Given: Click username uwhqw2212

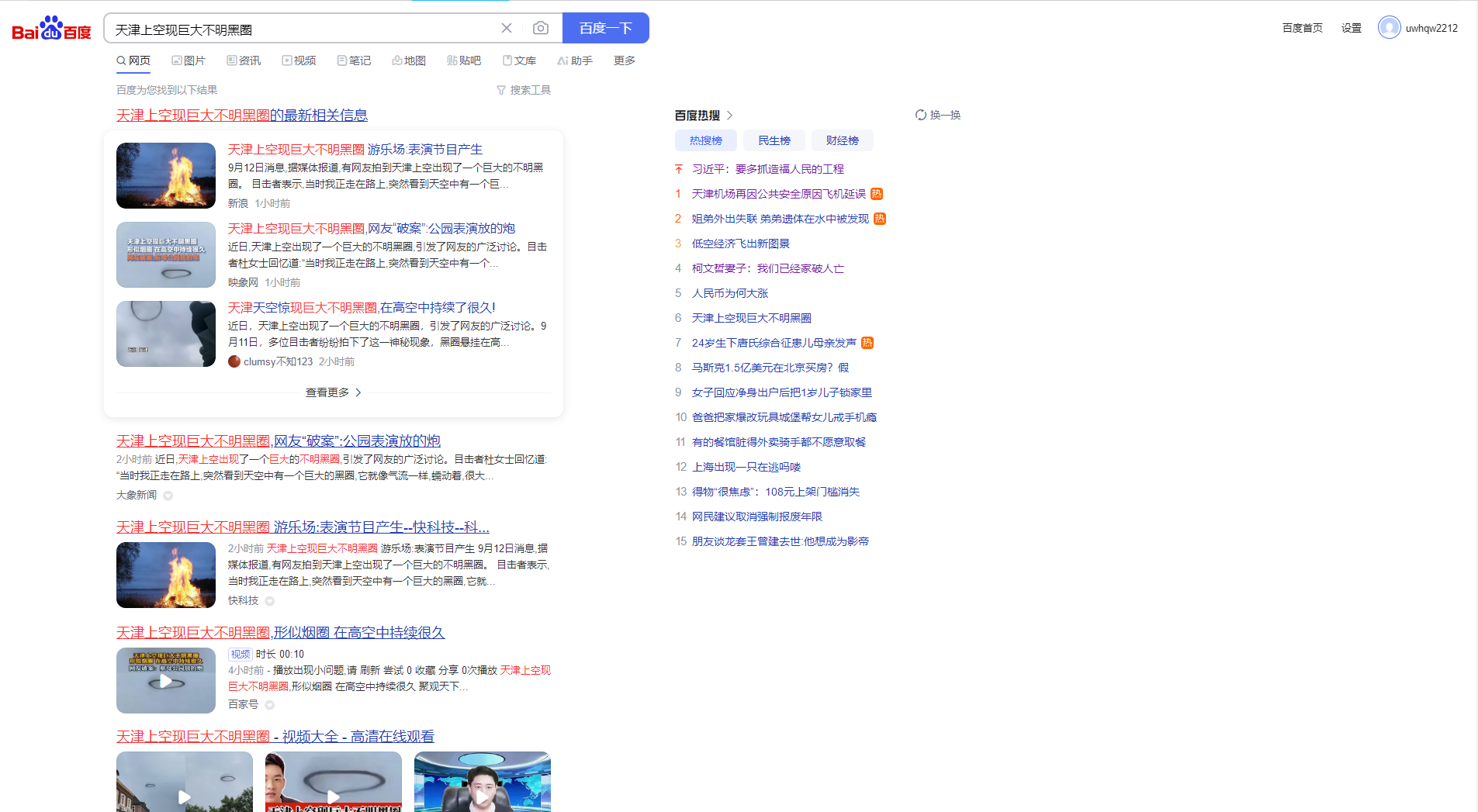Looking at the screenshot, I should point(1431,28).
